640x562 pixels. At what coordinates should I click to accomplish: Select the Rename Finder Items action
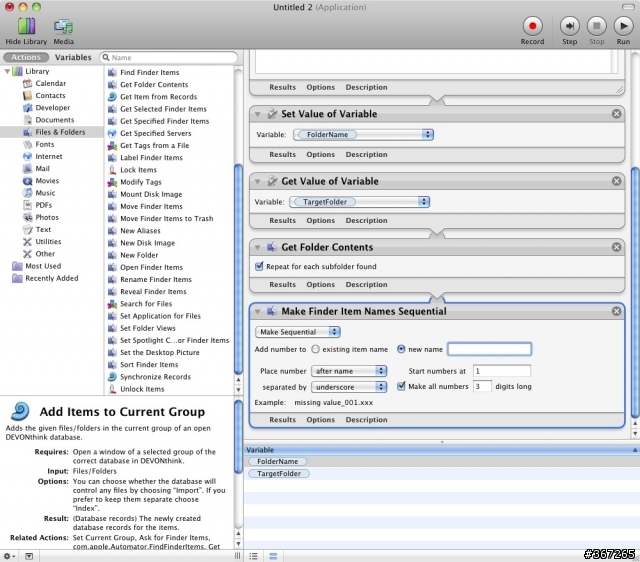coord(156,280)
